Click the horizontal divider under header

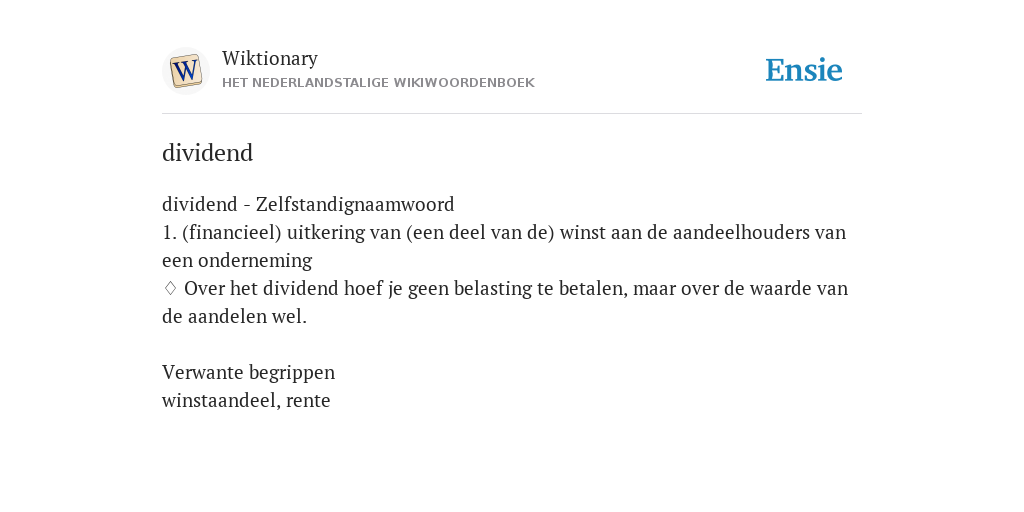[x=512, y=114]
